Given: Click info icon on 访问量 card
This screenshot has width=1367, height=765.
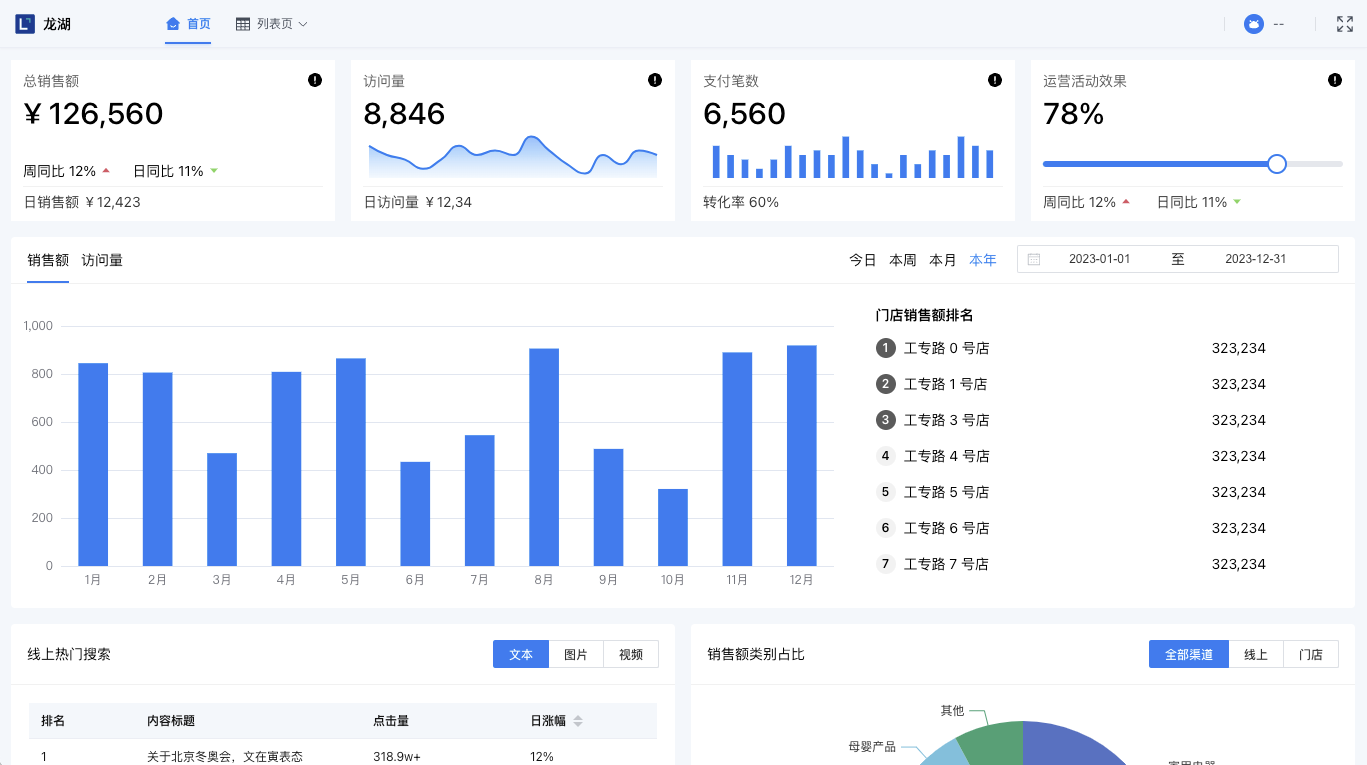Looking at the screenshot, I should [x=655, y=80].
